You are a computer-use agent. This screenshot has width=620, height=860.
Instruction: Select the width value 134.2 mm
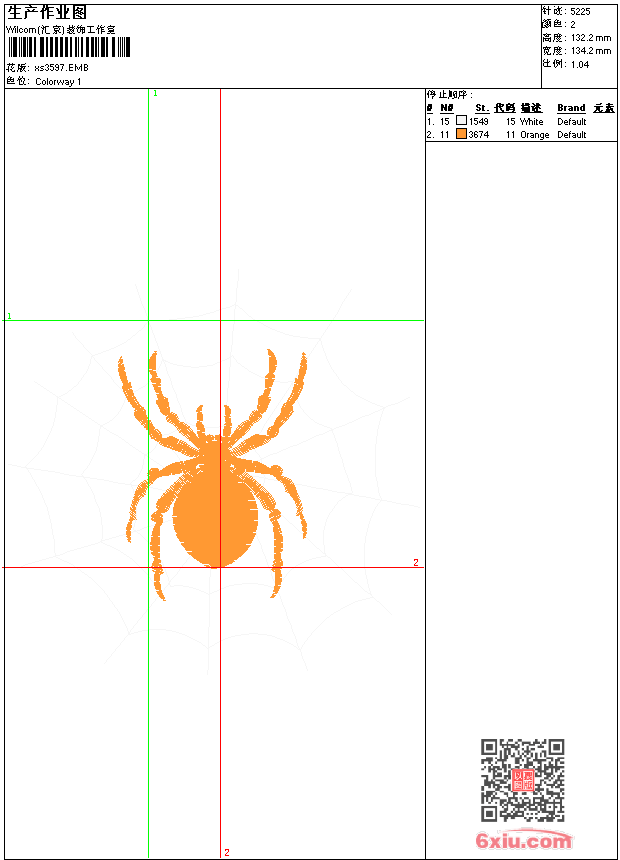pyautogui.click(x=591, y=51)
